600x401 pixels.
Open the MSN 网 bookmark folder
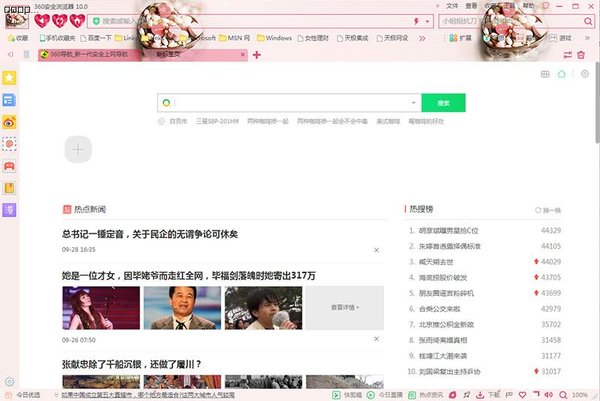(x=234, y=38)
